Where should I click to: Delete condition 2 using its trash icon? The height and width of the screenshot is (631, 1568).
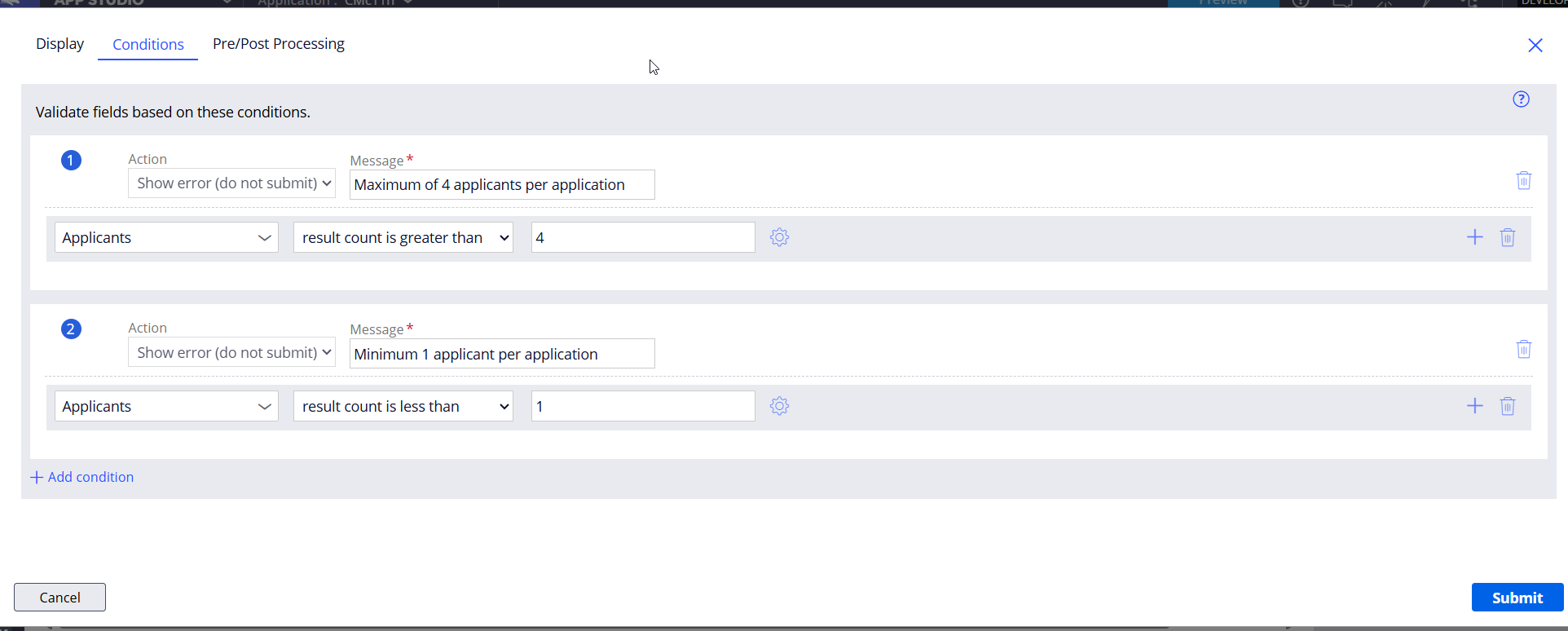coord(1524,349)
